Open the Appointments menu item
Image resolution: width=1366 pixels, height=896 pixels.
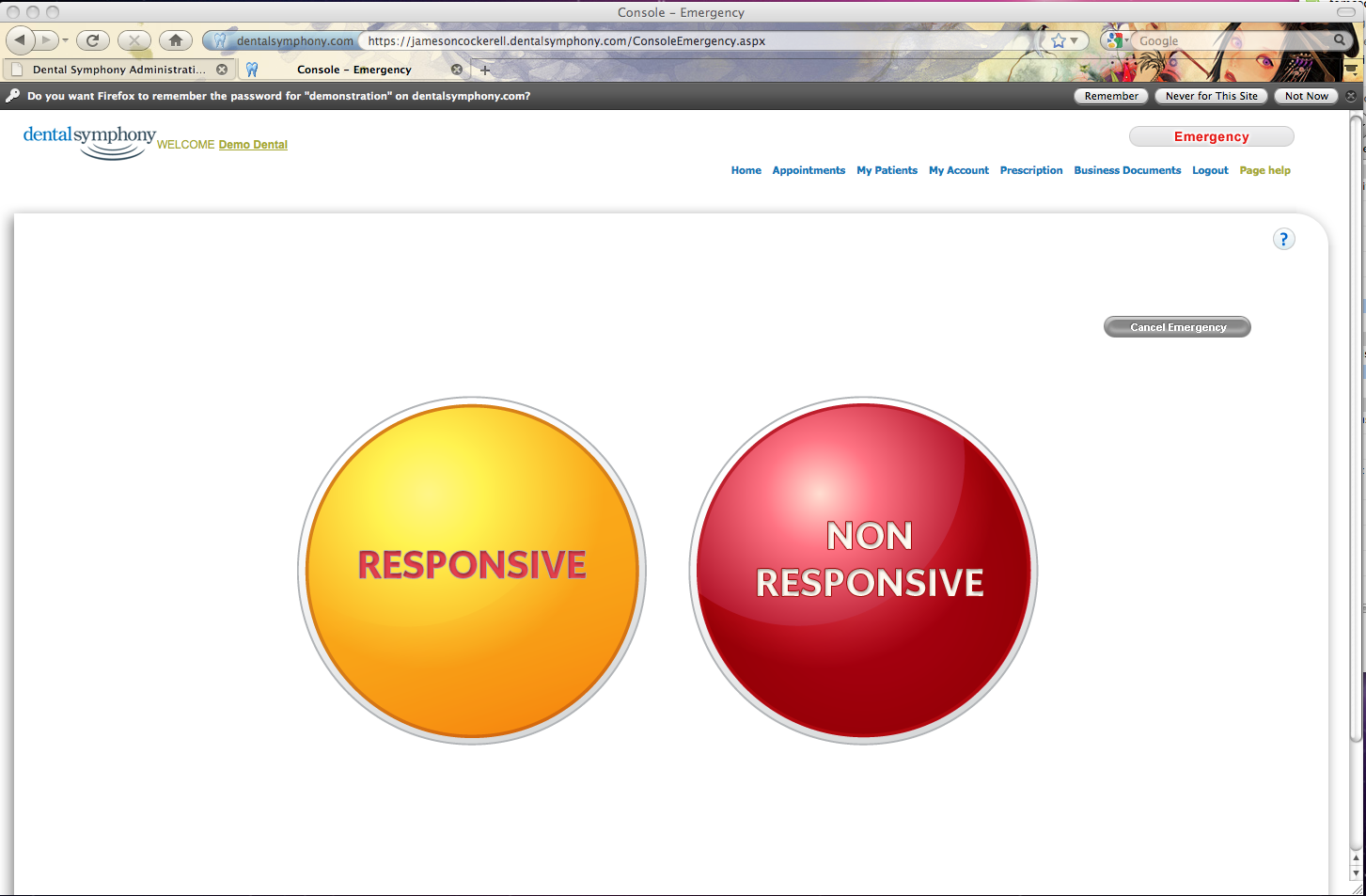click(x=809, y=170)
